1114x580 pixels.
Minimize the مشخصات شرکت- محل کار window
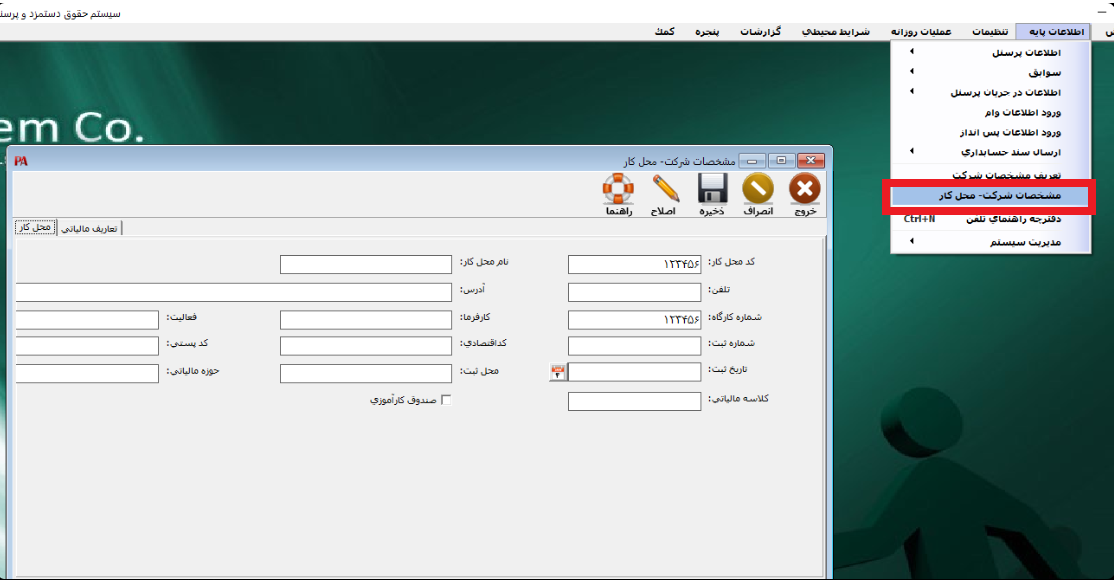753,161
